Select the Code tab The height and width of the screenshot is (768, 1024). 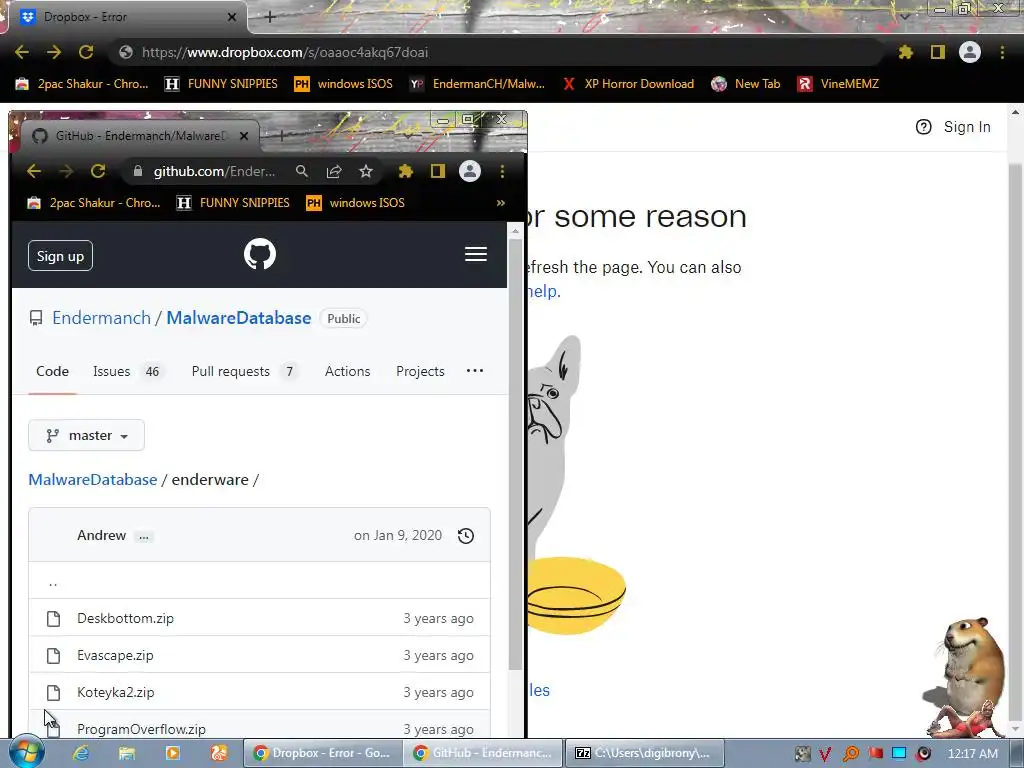coord(52,372)
